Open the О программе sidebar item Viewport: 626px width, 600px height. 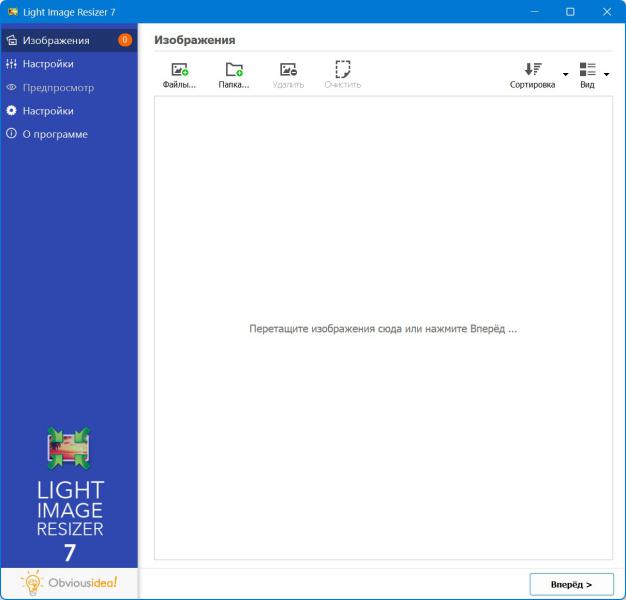point(55,134)
